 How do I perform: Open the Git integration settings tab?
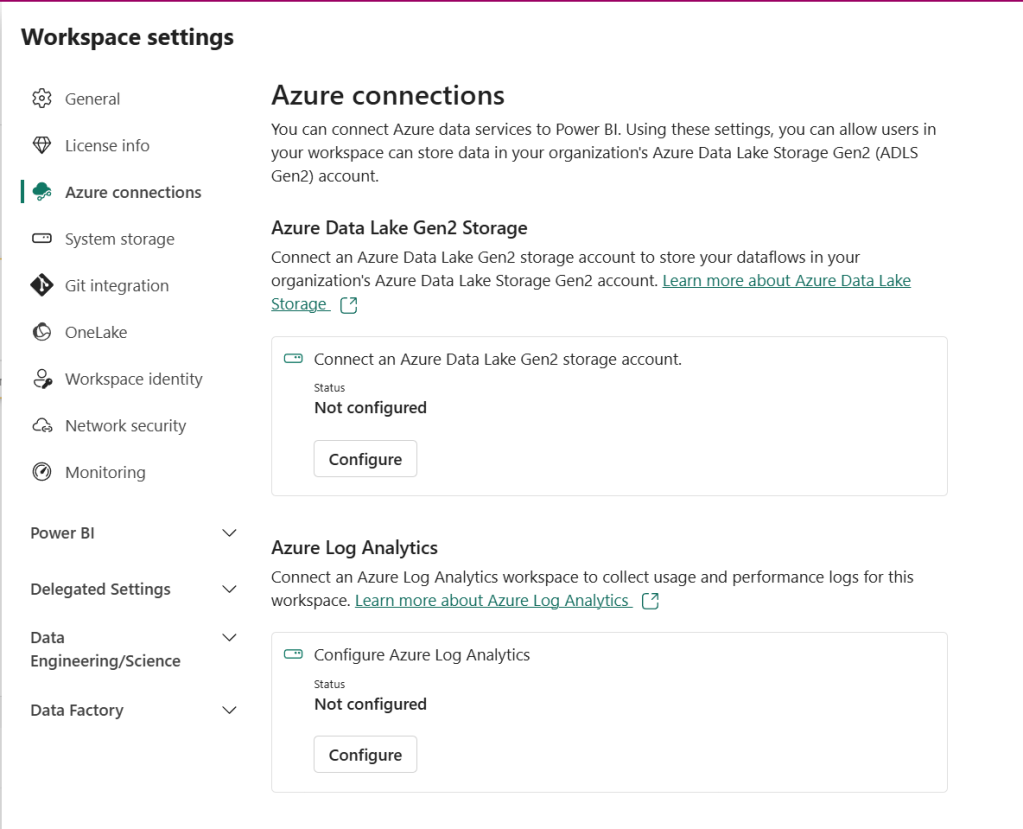pyautogui.click(x=117, y=286)
